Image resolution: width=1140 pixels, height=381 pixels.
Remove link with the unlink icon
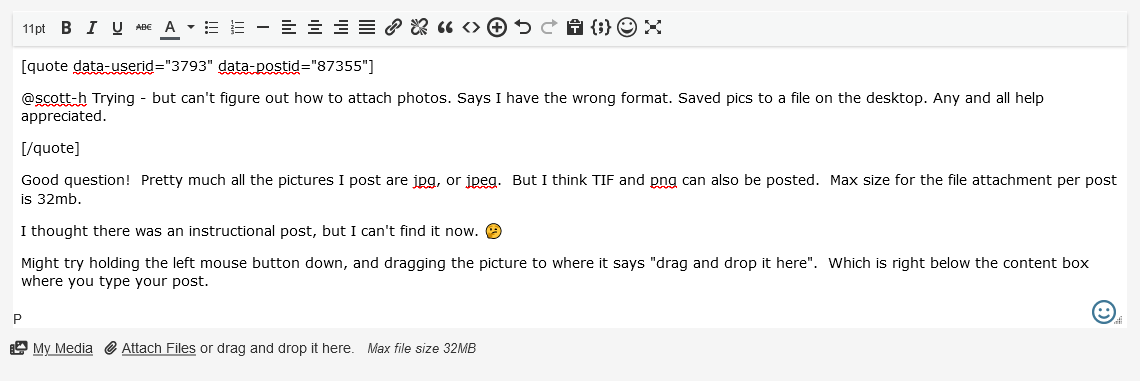tap(419, 28)
